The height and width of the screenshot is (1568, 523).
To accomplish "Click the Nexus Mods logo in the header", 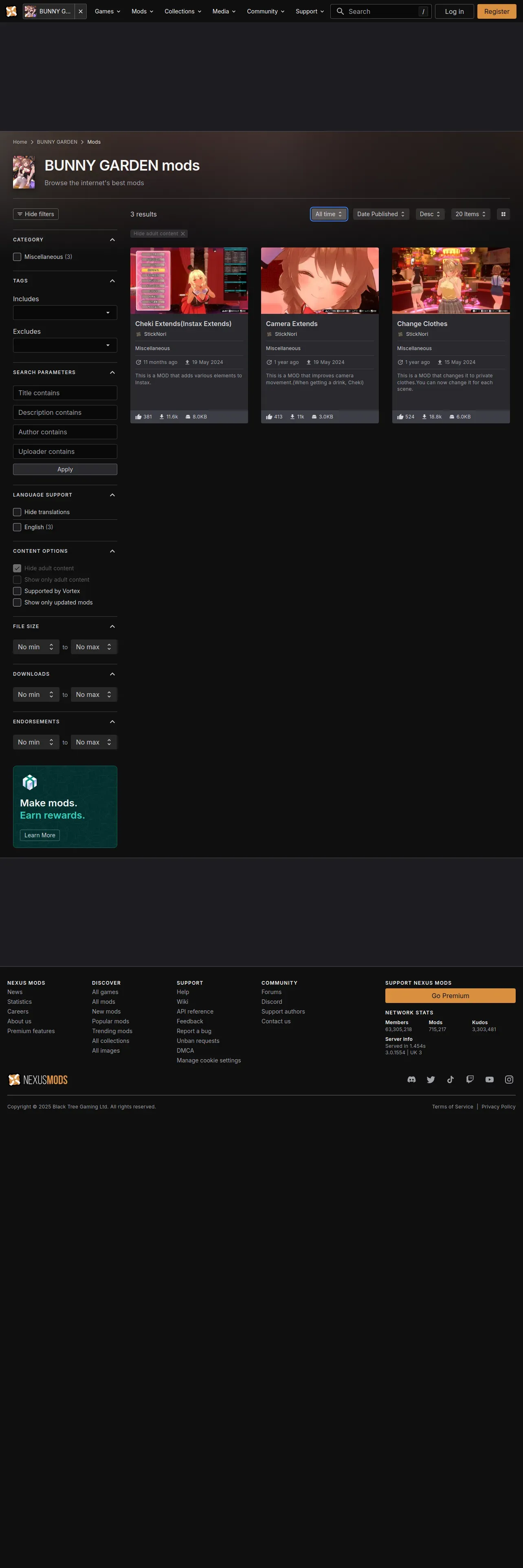I will (x=11, y=11).
